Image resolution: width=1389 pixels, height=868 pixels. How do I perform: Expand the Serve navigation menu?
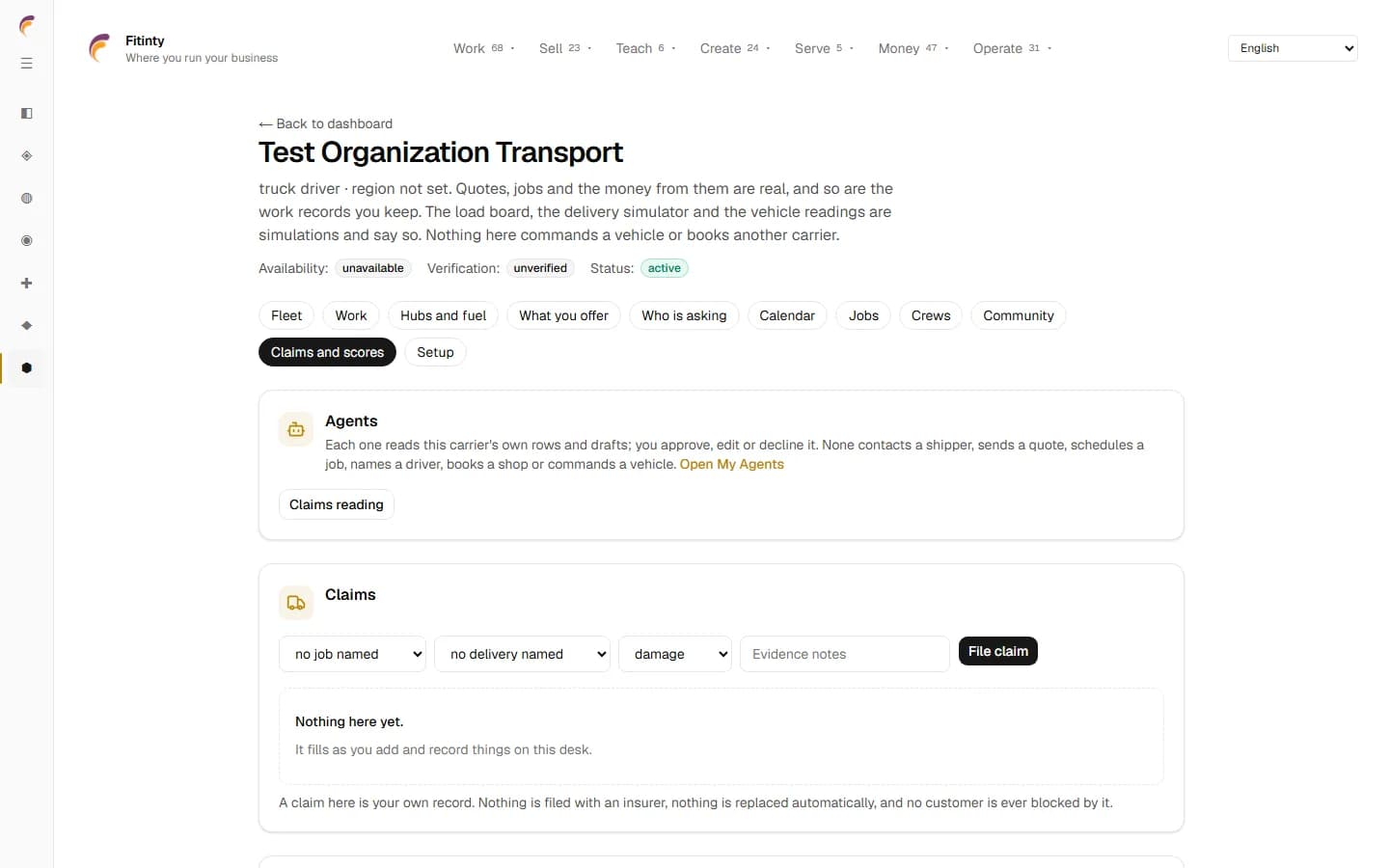point(824,48)
